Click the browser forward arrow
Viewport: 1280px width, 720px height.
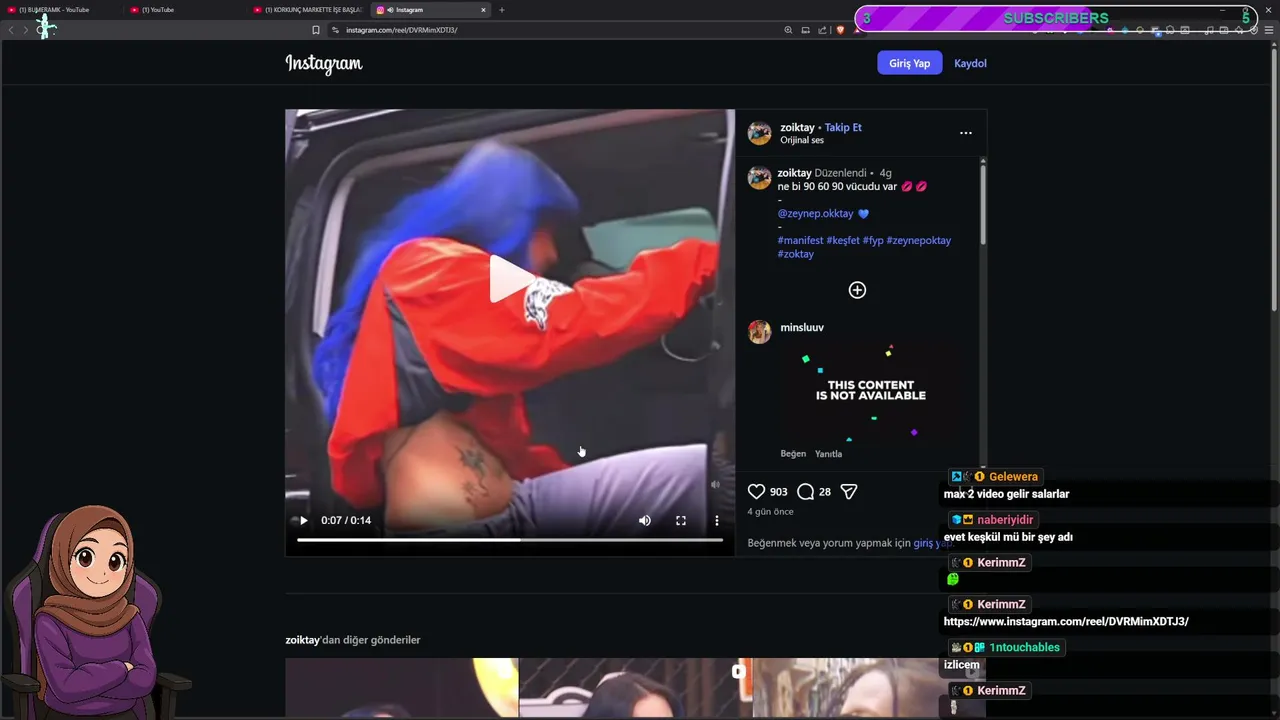point(26,30)
